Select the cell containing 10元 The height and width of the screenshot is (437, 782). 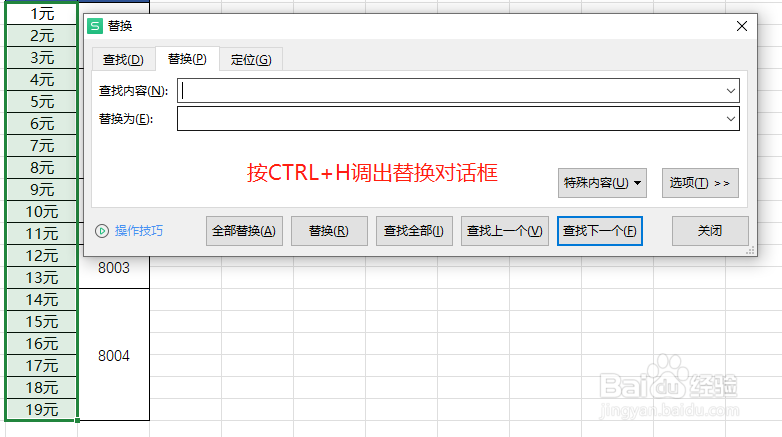[x=42, y=212]
